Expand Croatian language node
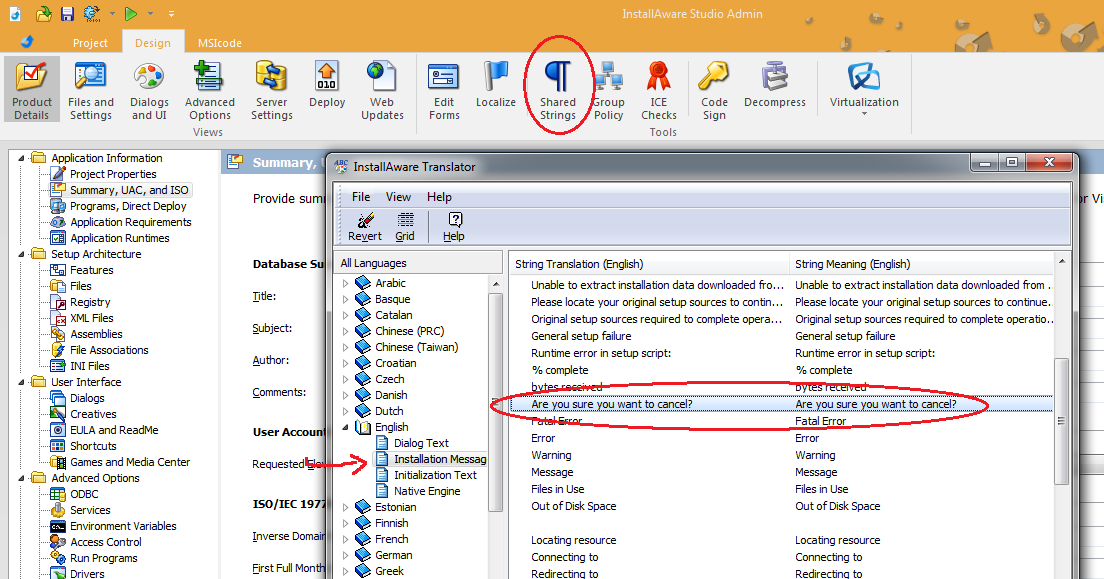This screenshot has width=1104, height=579. point(346,363)
